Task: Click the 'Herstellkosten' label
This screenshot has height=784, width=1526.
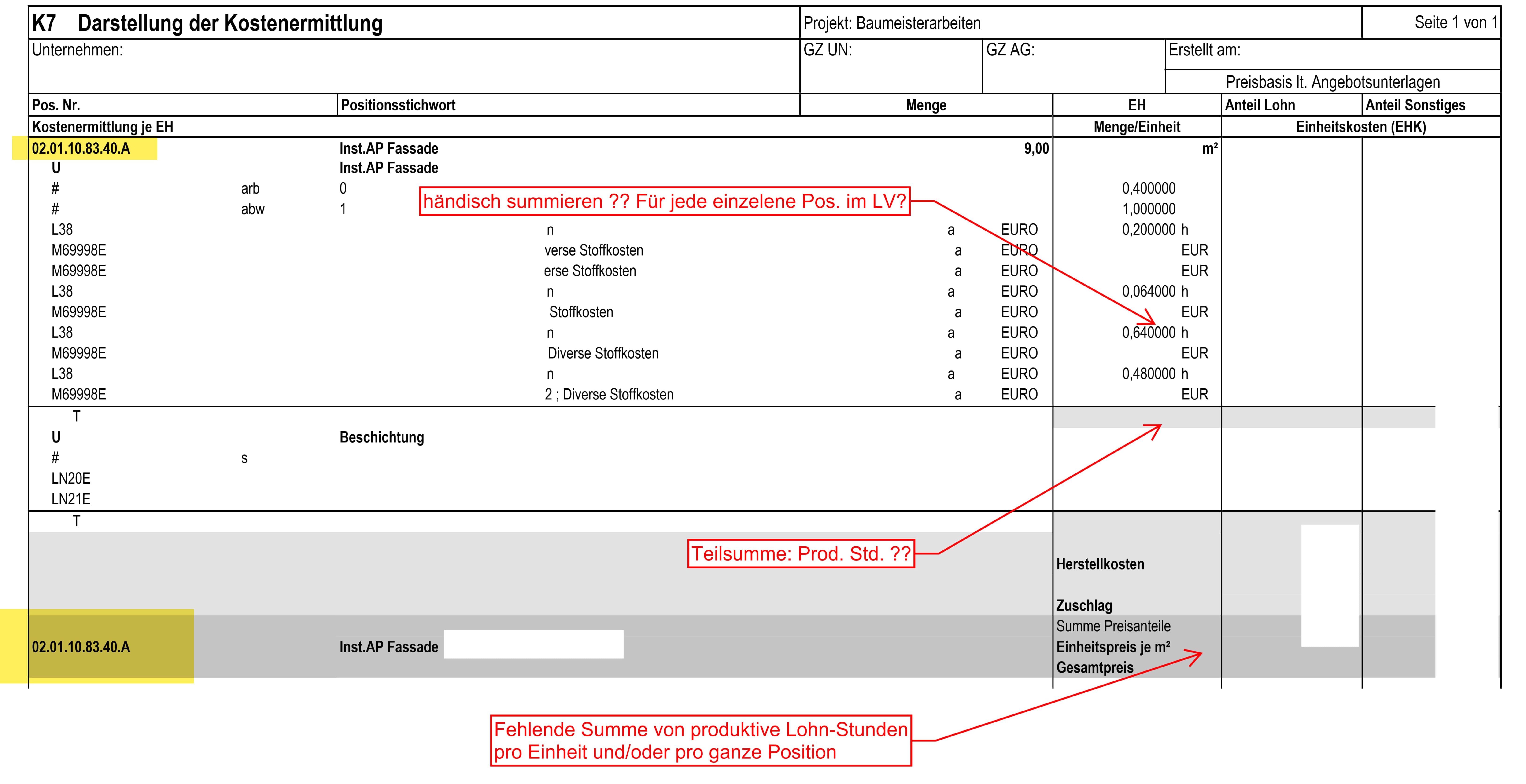Action: (x=1100, y=564)
